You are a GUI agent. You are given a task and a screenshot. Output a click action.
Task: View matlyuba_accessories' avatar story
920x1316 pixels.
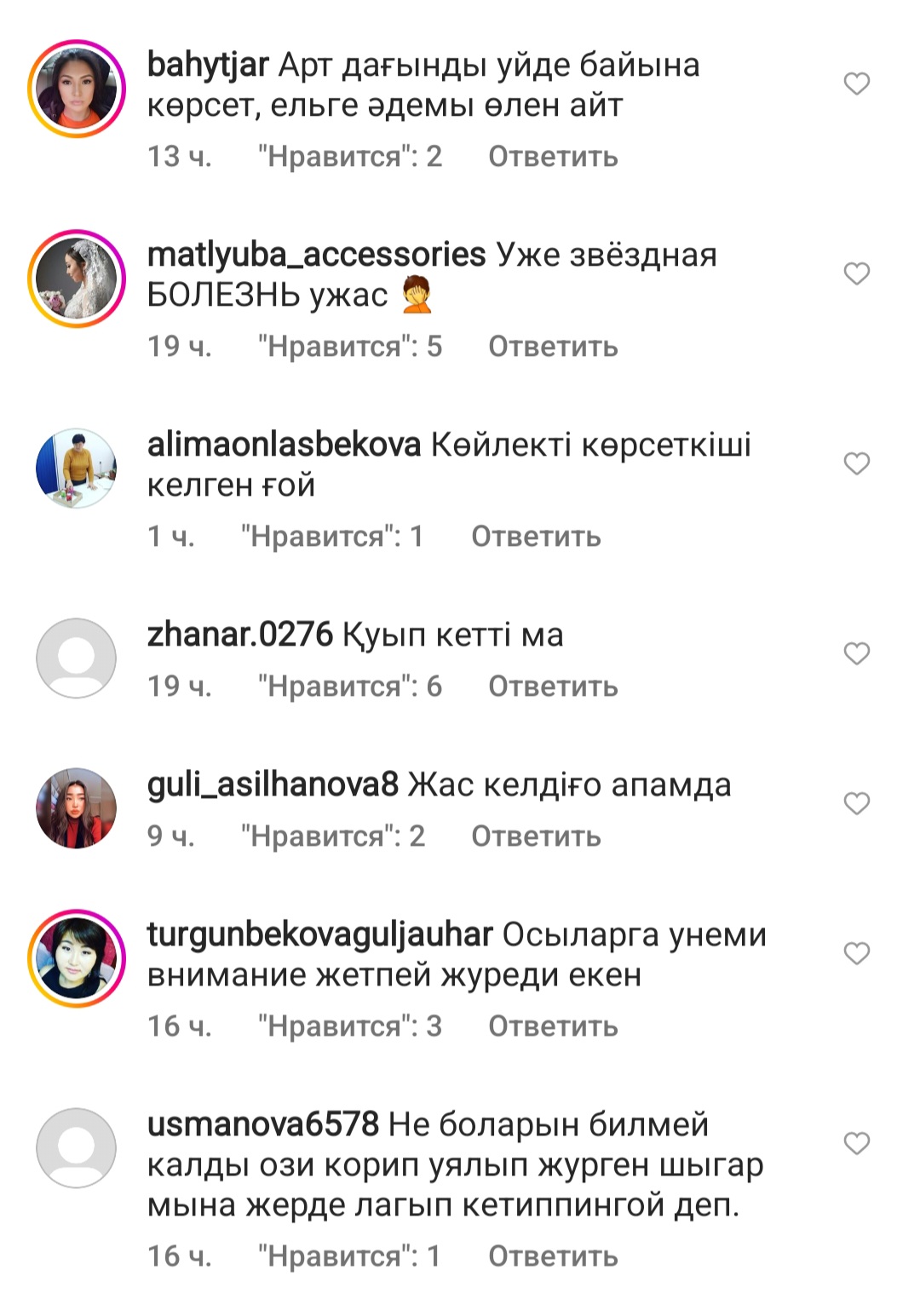coord(77,279)
